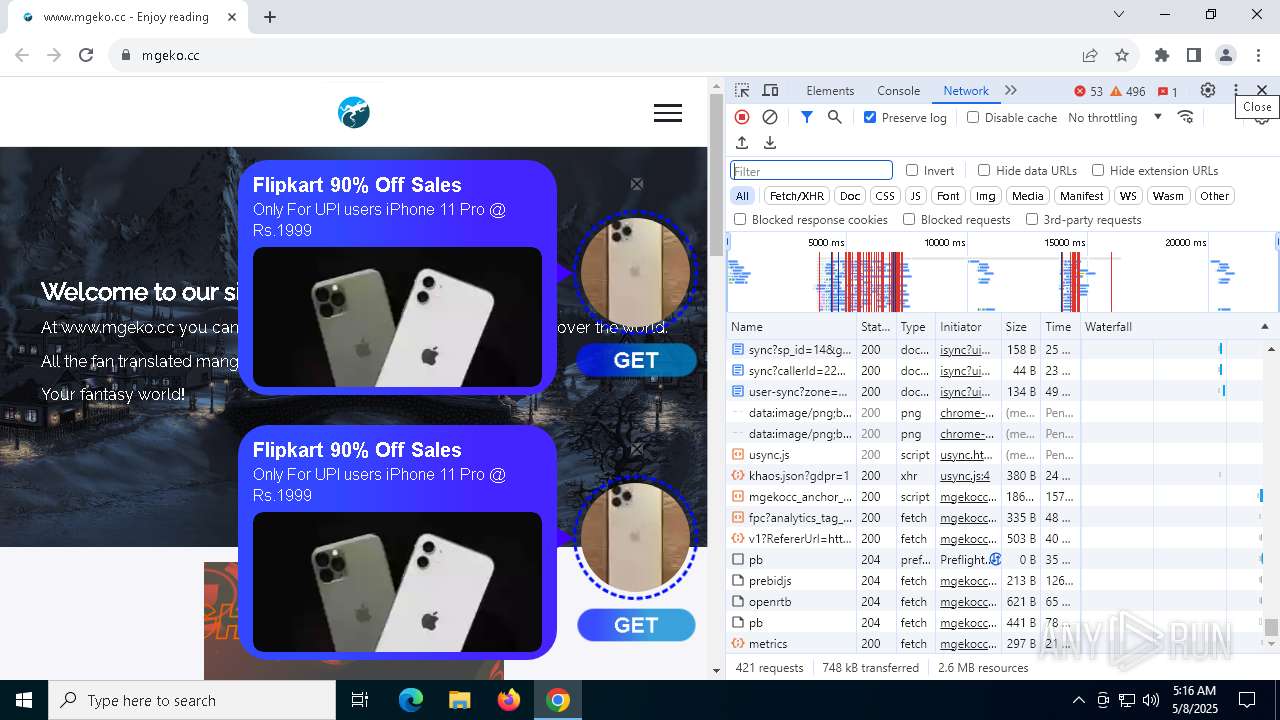
Task: Uncheck Preserve log checkbox
Action: (x=870, y=117)
